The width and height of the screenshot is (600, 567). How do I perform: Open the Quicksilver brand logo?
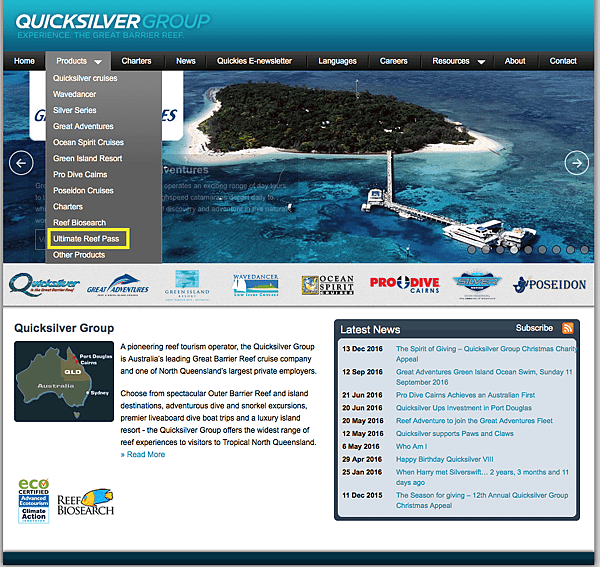click(44, 285)
